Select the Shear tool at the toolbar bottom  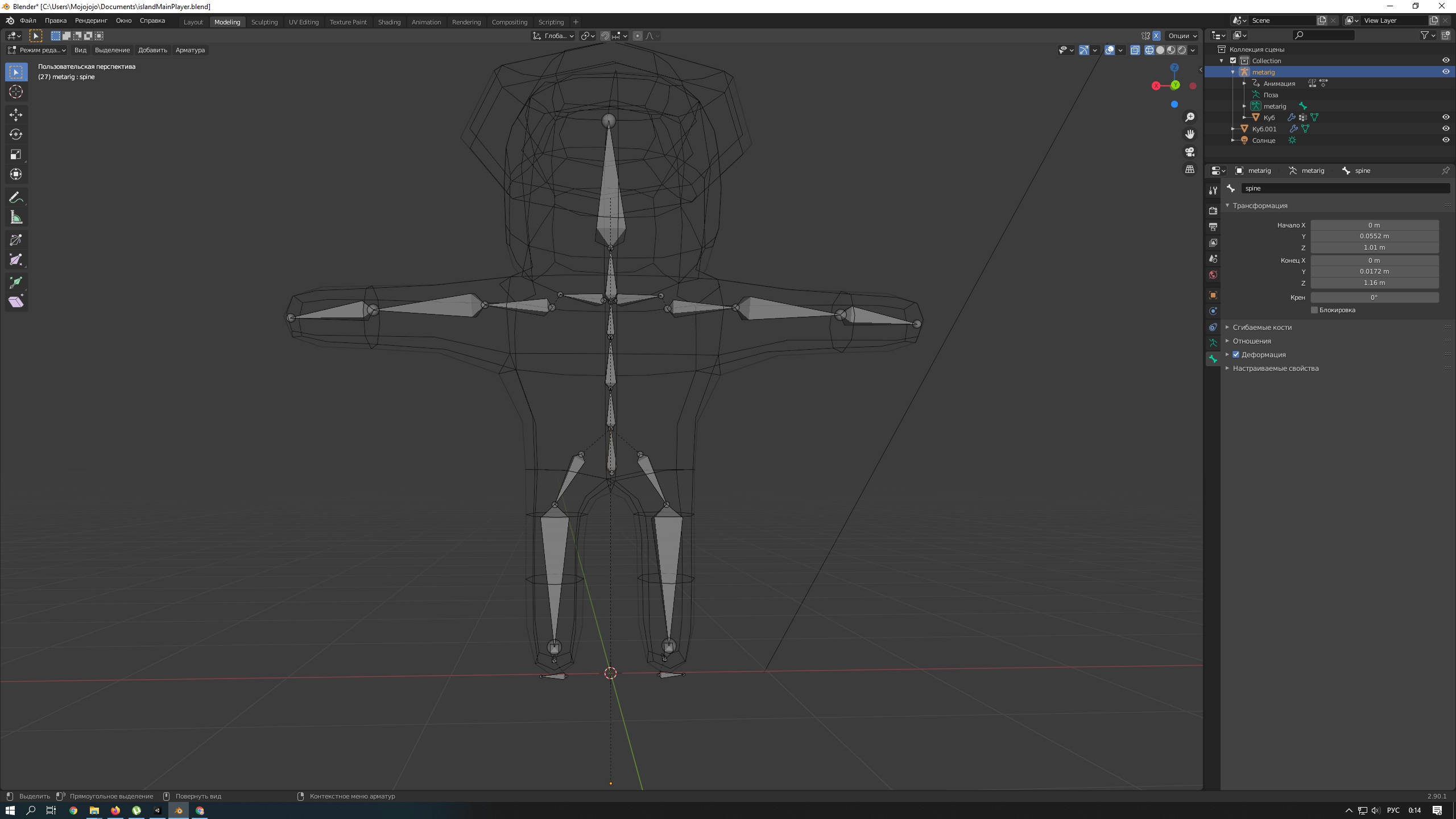[x=16, y=302]
